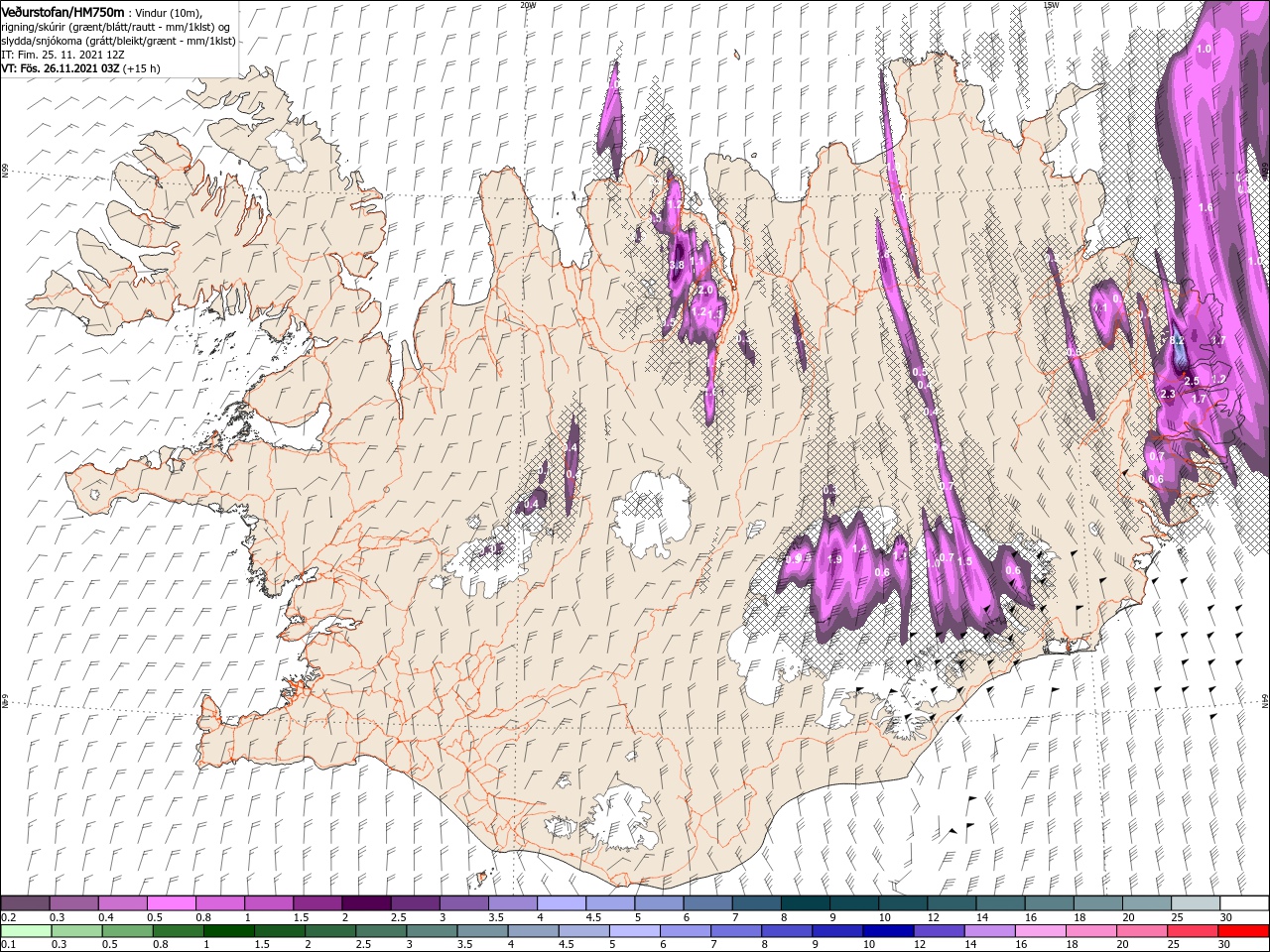Click the '1.9' snowfall value on the map

[x=834, y=559]
